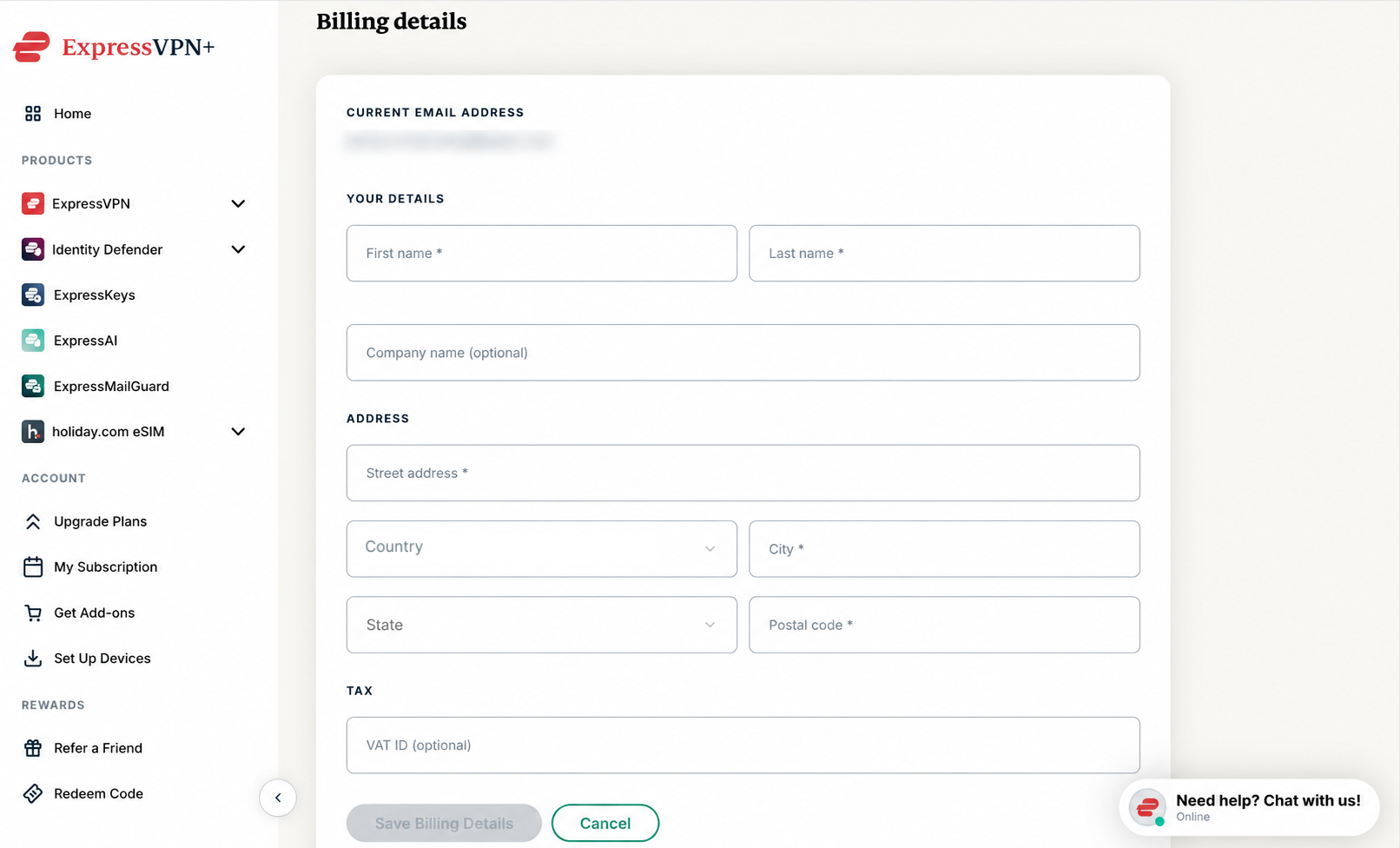
Task: Go to Home in the sidebar
Action: coord(72,114)
